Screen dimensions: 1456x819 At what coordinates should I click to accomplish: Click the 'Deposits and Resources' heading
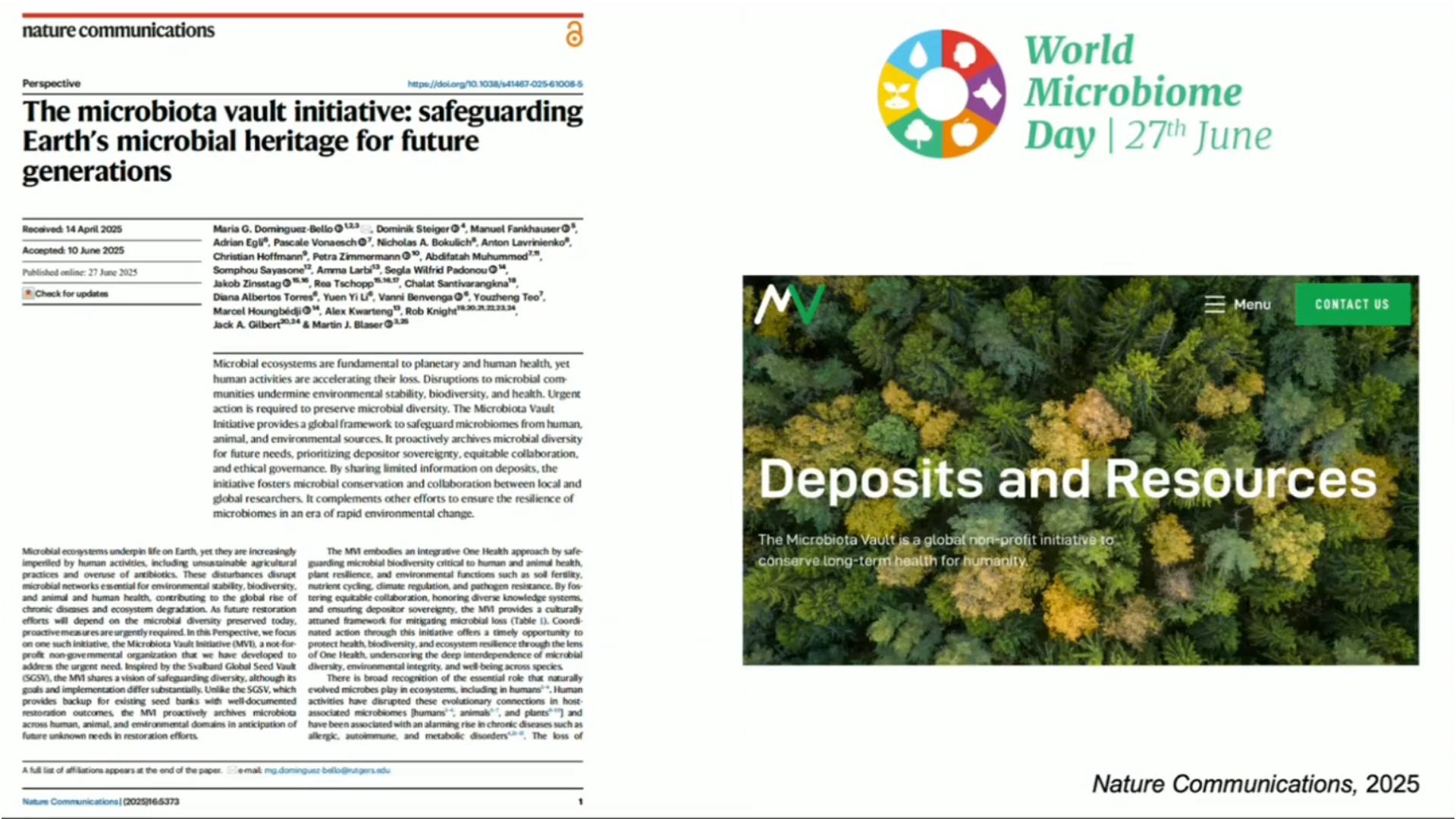tap(1068, 479)
